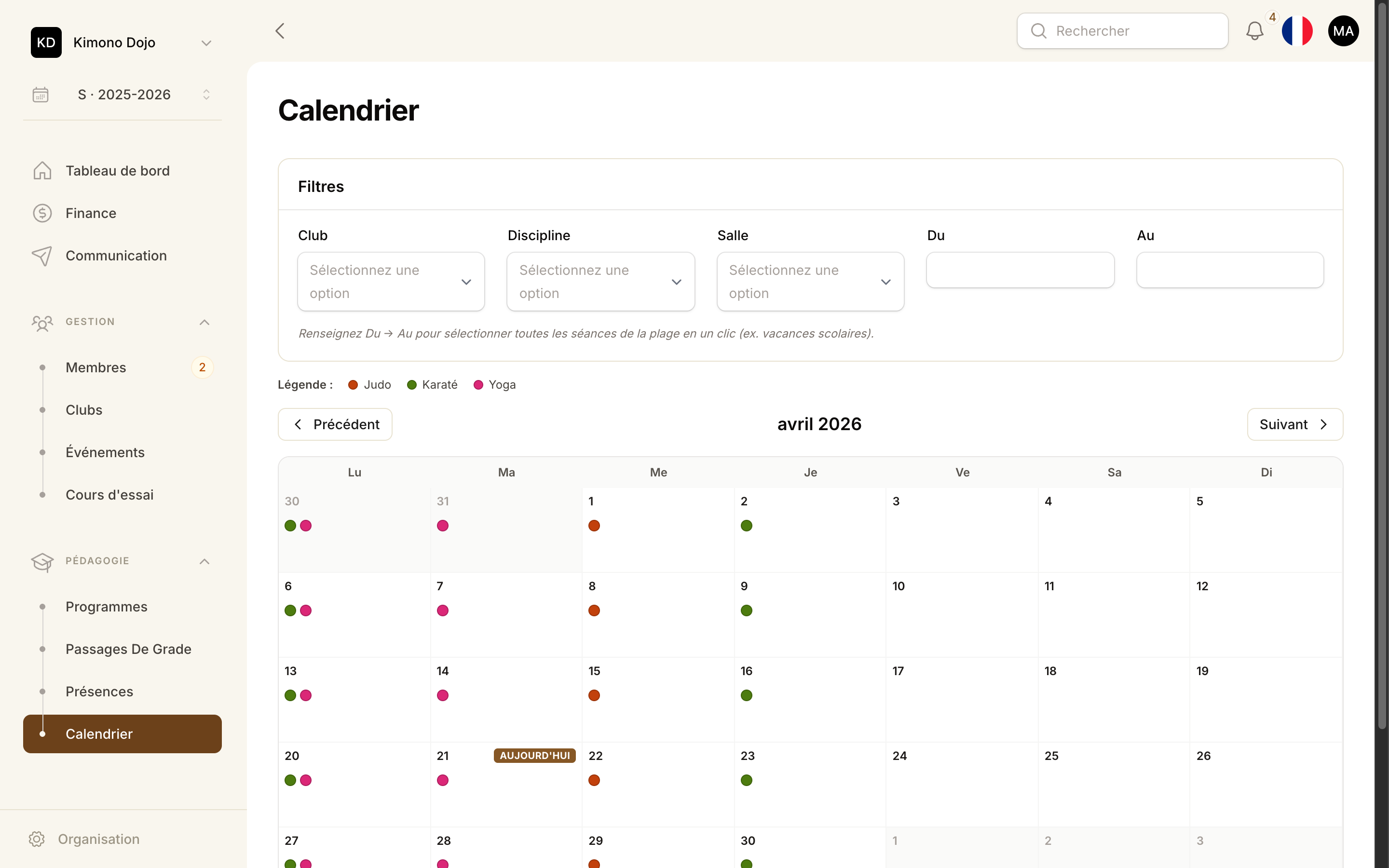Go to previous month with Précédent
The width and height of the screenshot is (1389, 868).
point(335,424)
